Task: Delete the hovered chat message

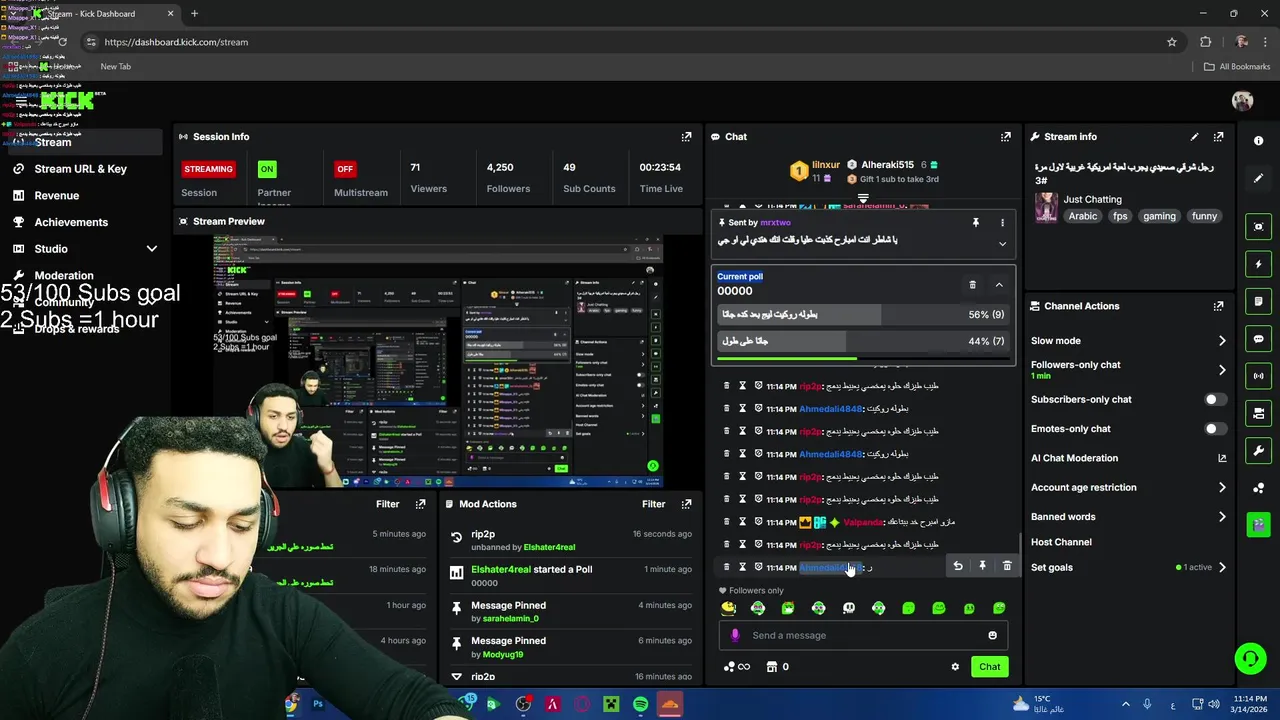Action: [1007, 566]
